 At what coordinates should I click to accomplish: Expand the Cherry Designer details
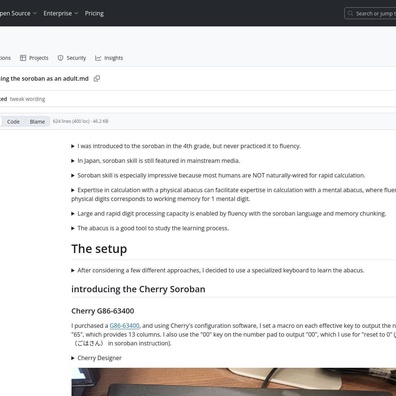point(96,358)
